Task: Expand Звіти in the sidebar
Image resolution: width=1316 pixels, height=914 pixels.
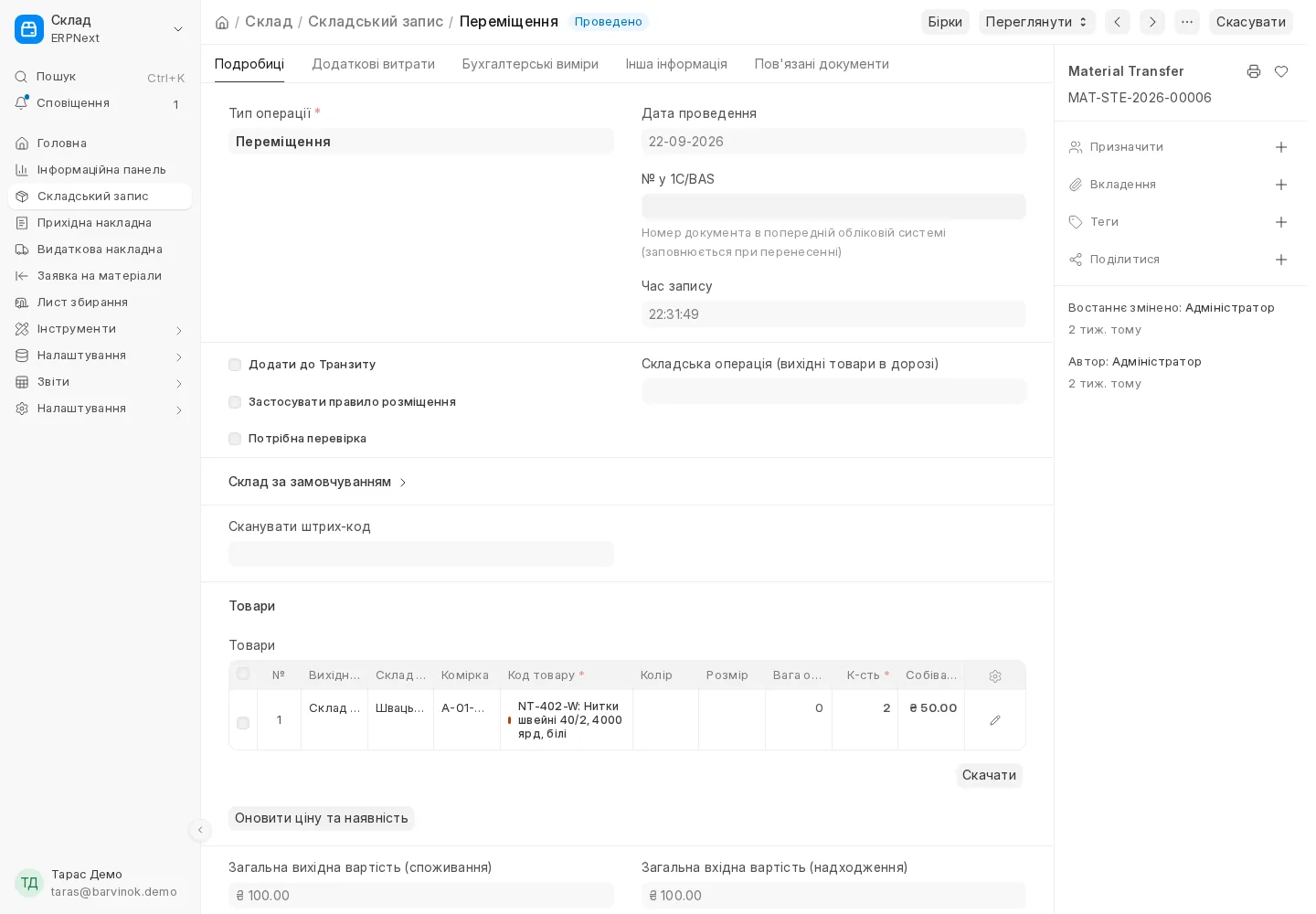Action: tap(100, 382)
